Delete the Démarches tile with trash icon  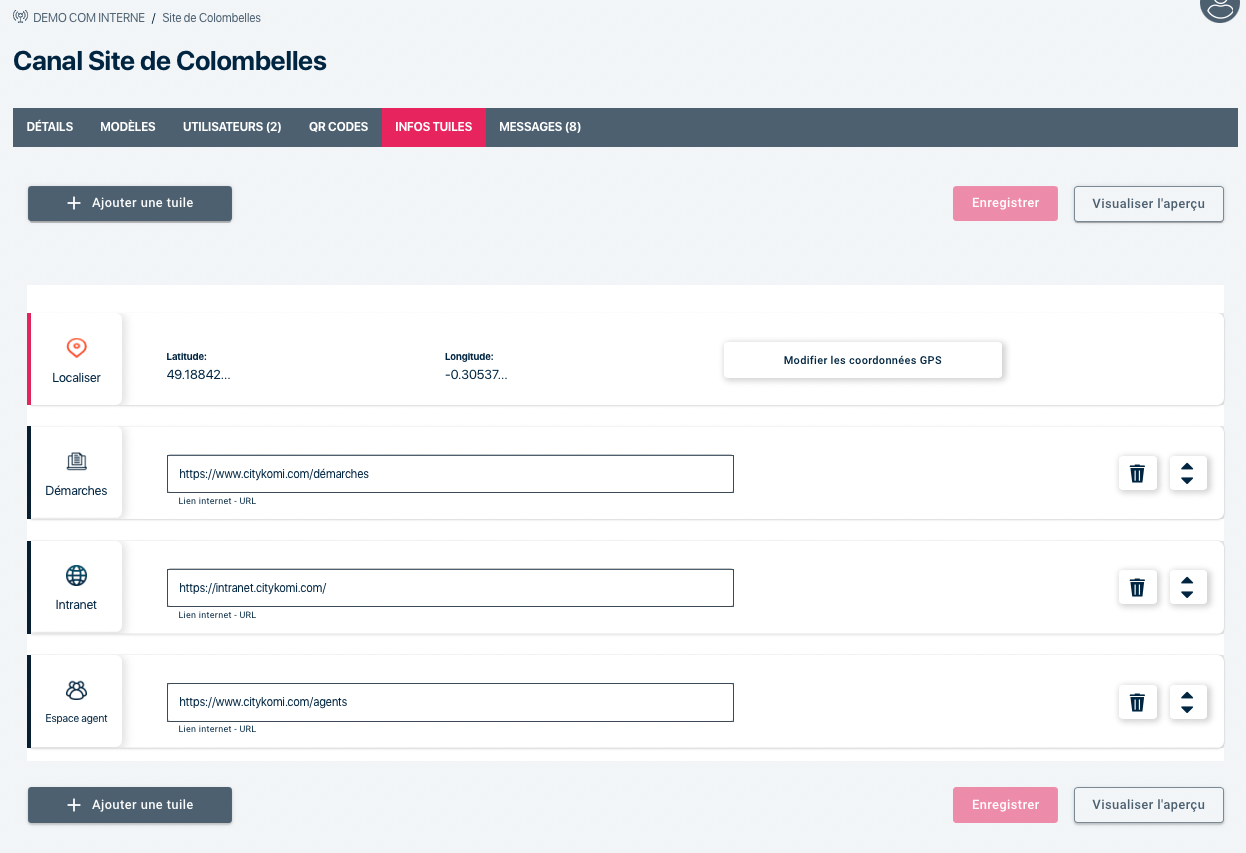1137,474
